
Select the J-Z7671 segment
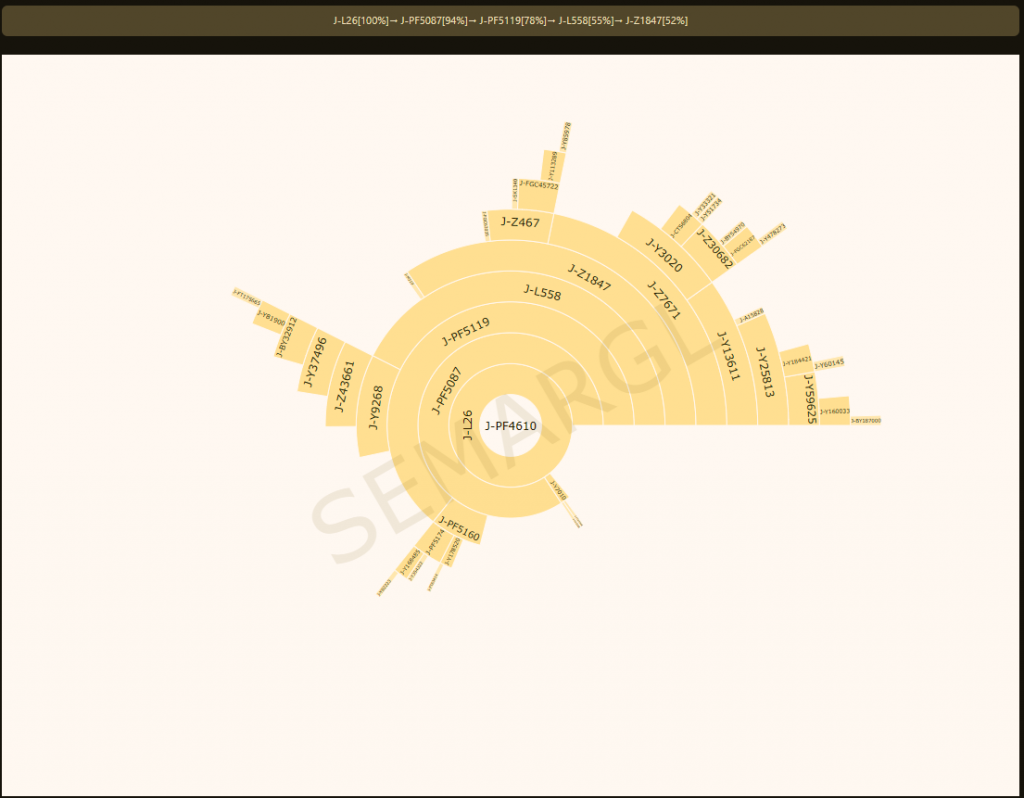[x=663, y=301]
